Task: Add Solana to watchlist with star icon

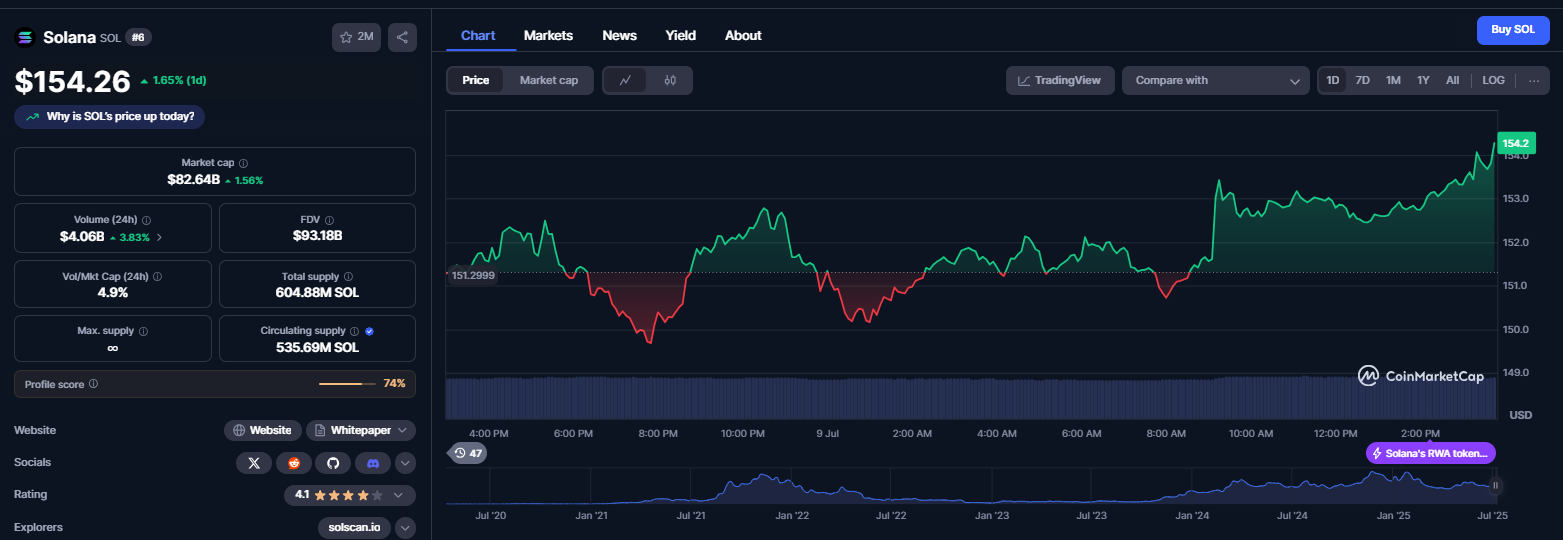Action: (x=357, y=37)
